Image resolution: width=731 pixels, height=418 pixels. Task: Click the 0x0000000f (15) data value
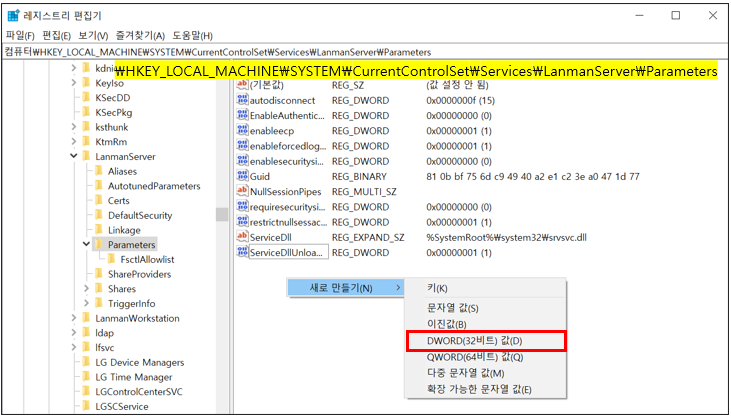pyautogui.click(x=460, y=100)
